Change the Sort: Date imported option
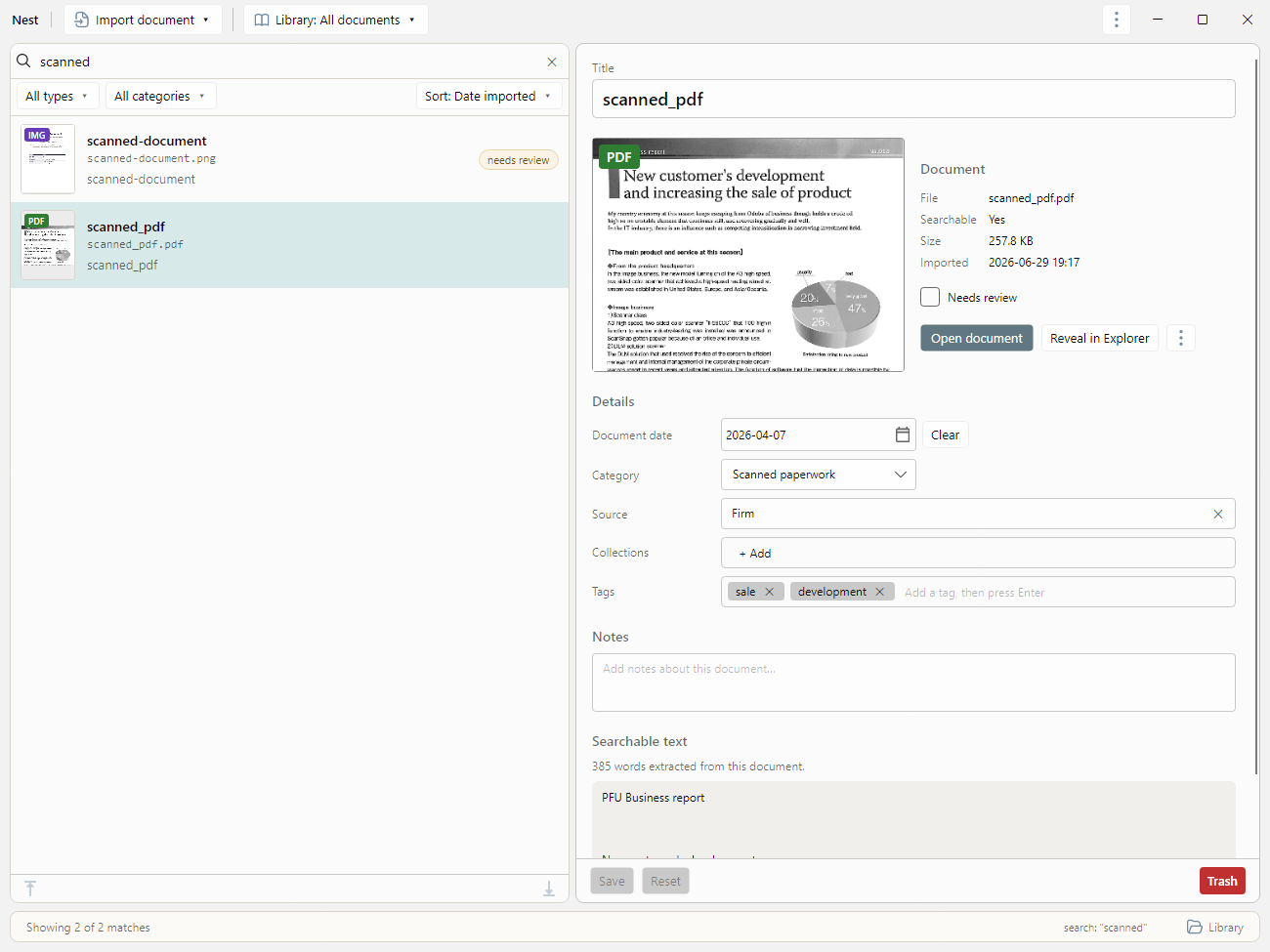Screen dimensions: 1270x952 tap(488, 96)
